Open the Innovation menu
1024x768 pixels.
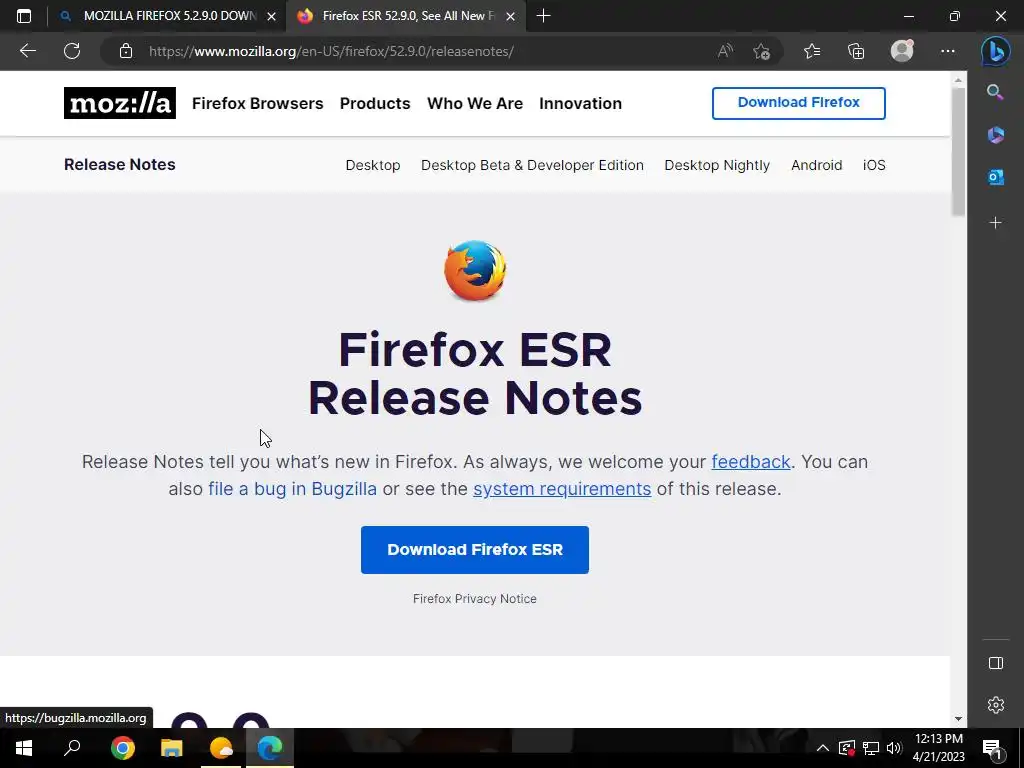click(x=580, y=103)
